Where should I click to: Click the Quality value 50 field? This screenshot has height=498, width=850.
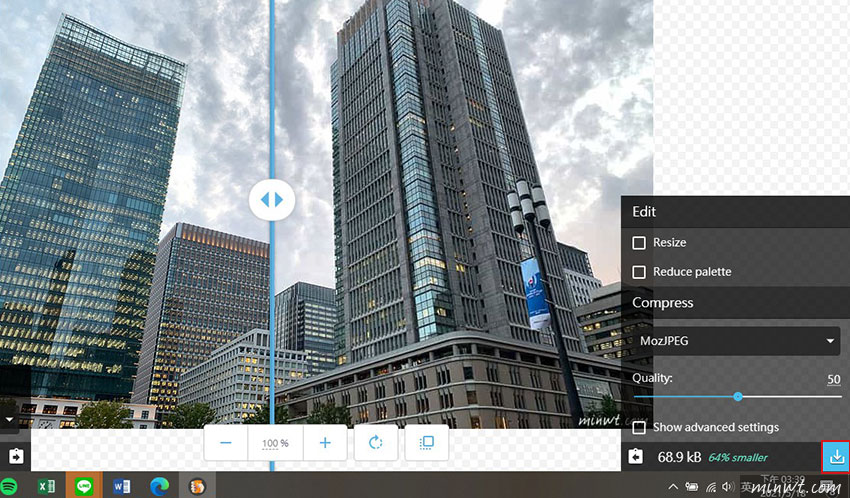pyautogui.click(x=834, y=379)
